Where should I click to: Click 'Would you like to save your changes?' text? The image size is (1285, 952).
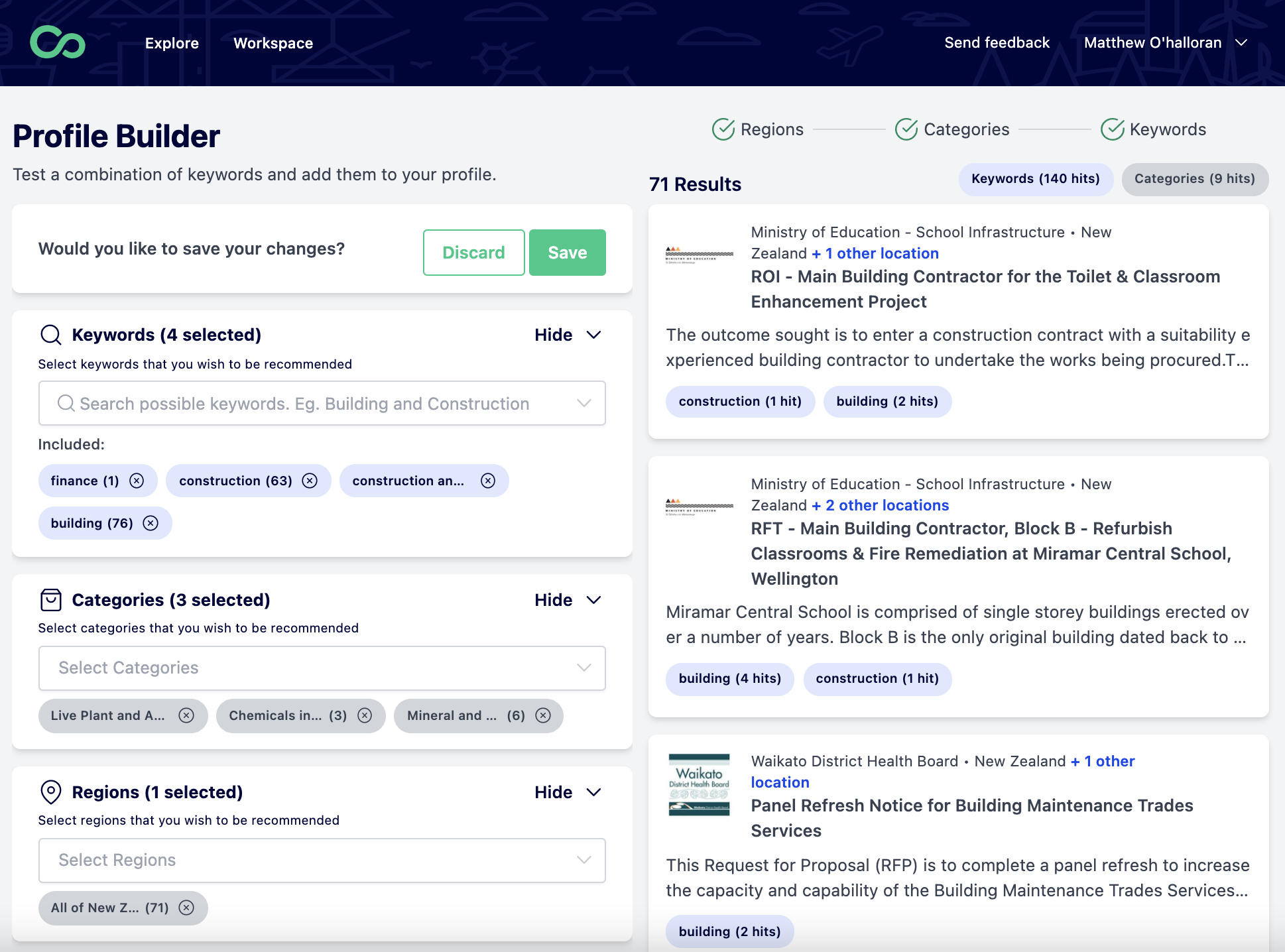(192, 249)
